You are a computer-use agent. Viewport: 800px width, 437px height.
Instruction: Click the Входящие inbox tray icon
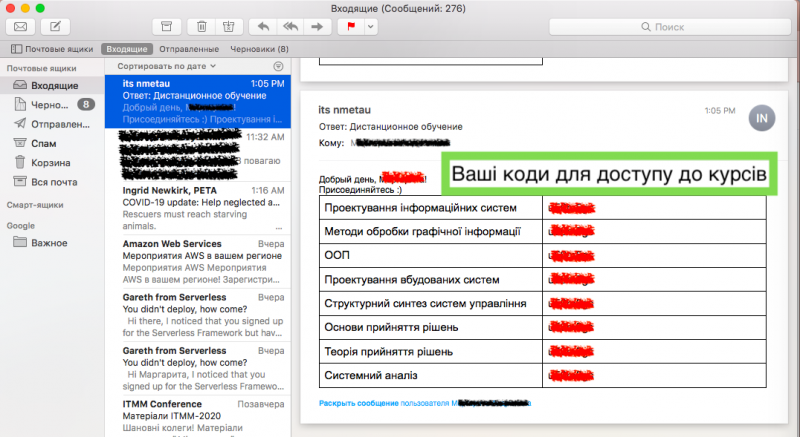coord(20,85)
